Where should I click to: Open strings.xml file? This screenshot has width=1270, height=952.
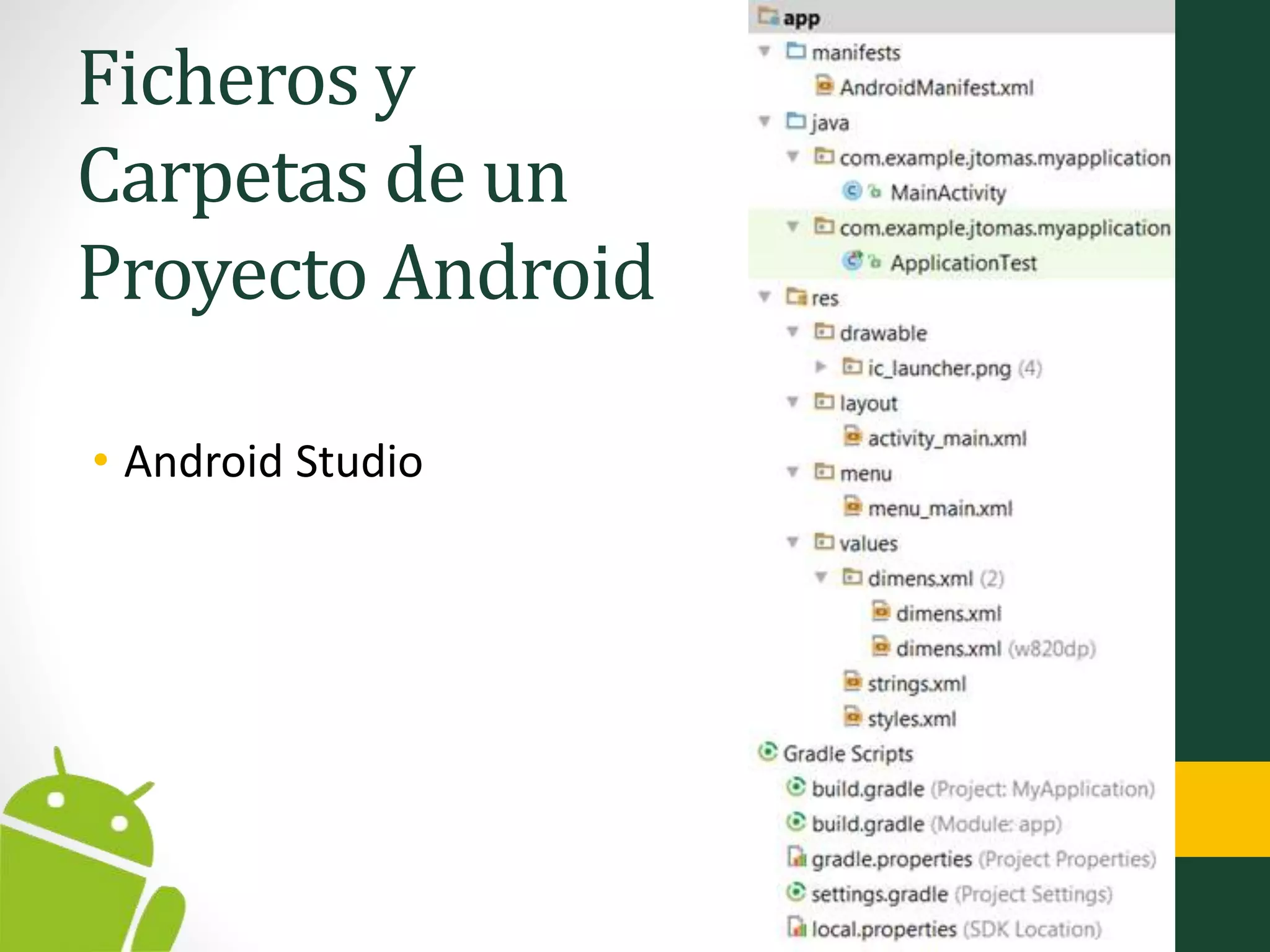[x=917, y=684]
